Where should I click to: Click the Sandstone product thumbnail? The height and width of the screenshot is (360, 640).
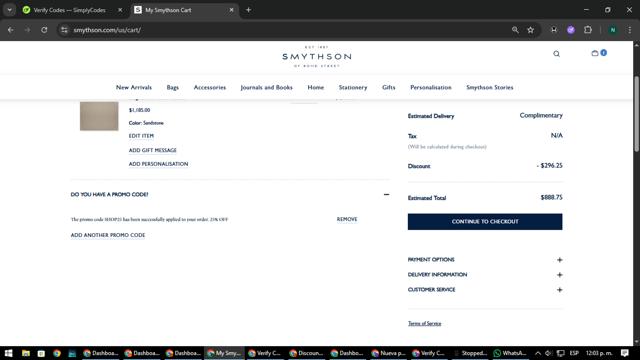[99, 116]
